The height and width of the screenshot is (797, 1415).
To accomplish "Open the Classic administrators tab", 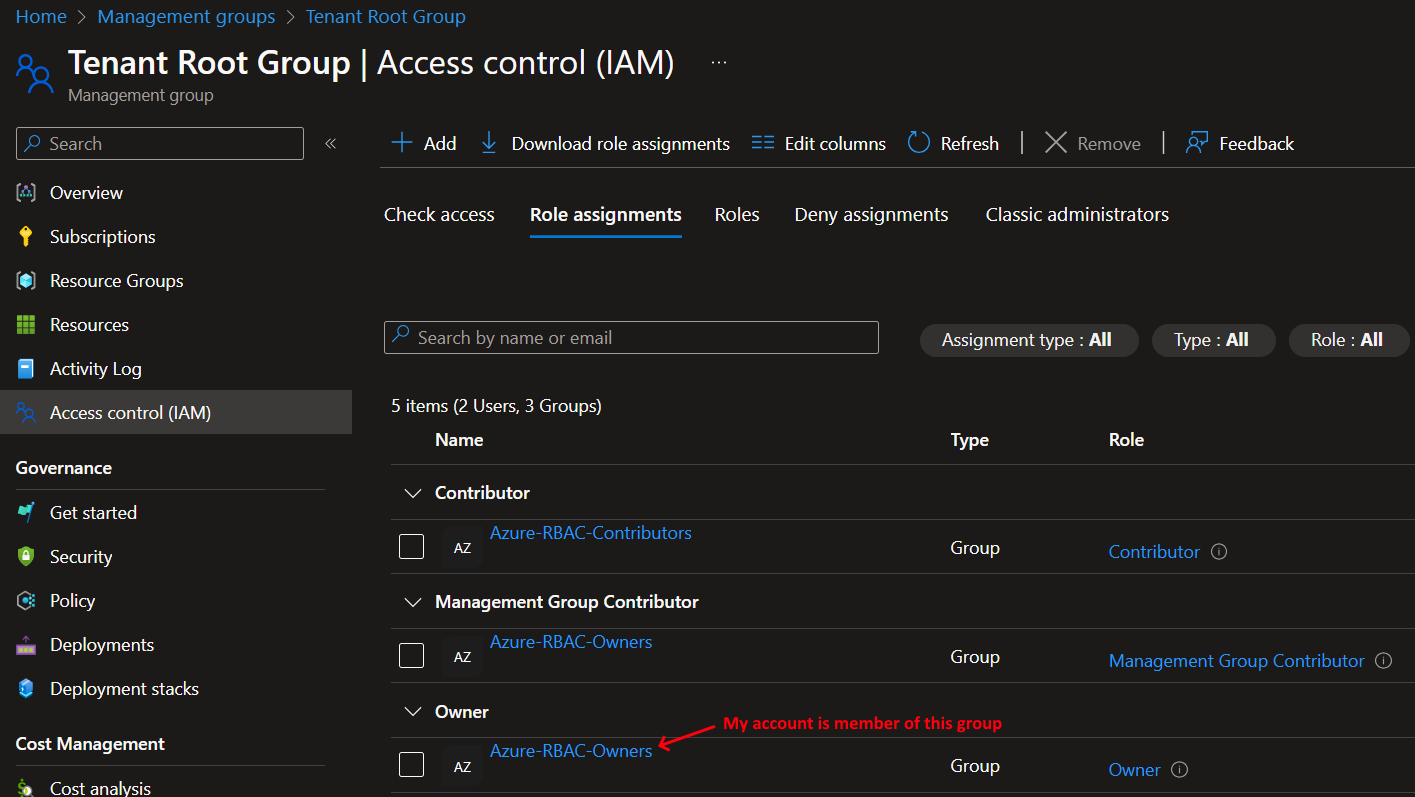I will tap(1077, 214).
